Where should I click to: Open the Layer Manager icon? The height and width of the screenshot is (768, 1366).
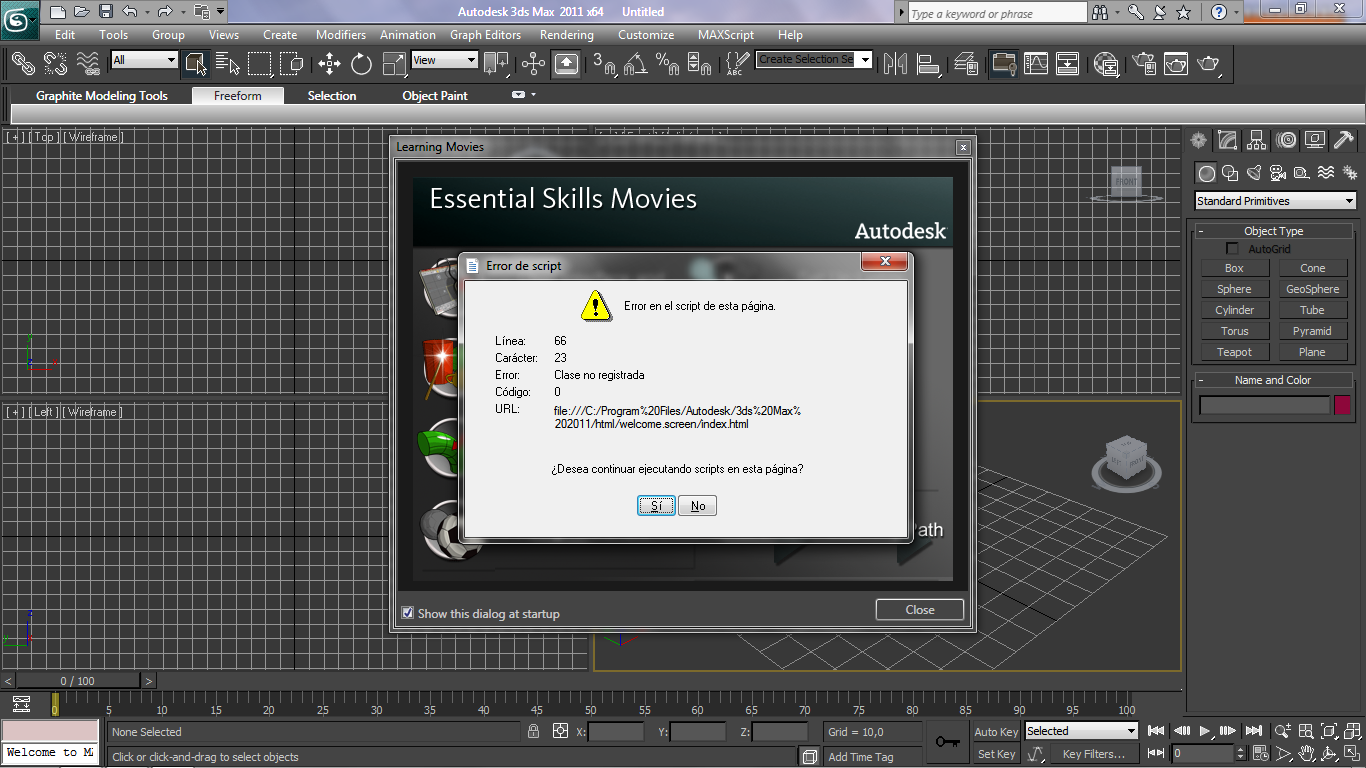click(966, 64)
